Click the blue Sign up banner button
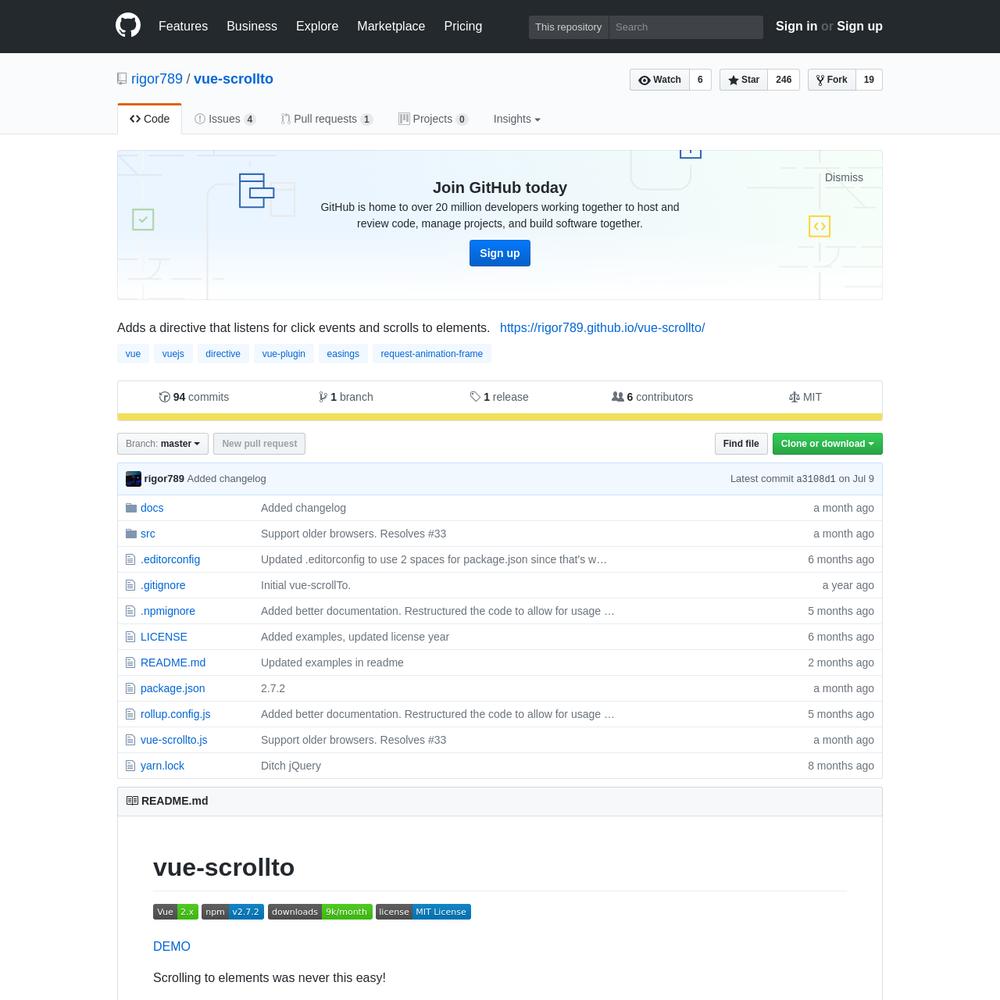Image resolution: width=1000 pixels, height=1000 pixels. (x=499, y=253)
